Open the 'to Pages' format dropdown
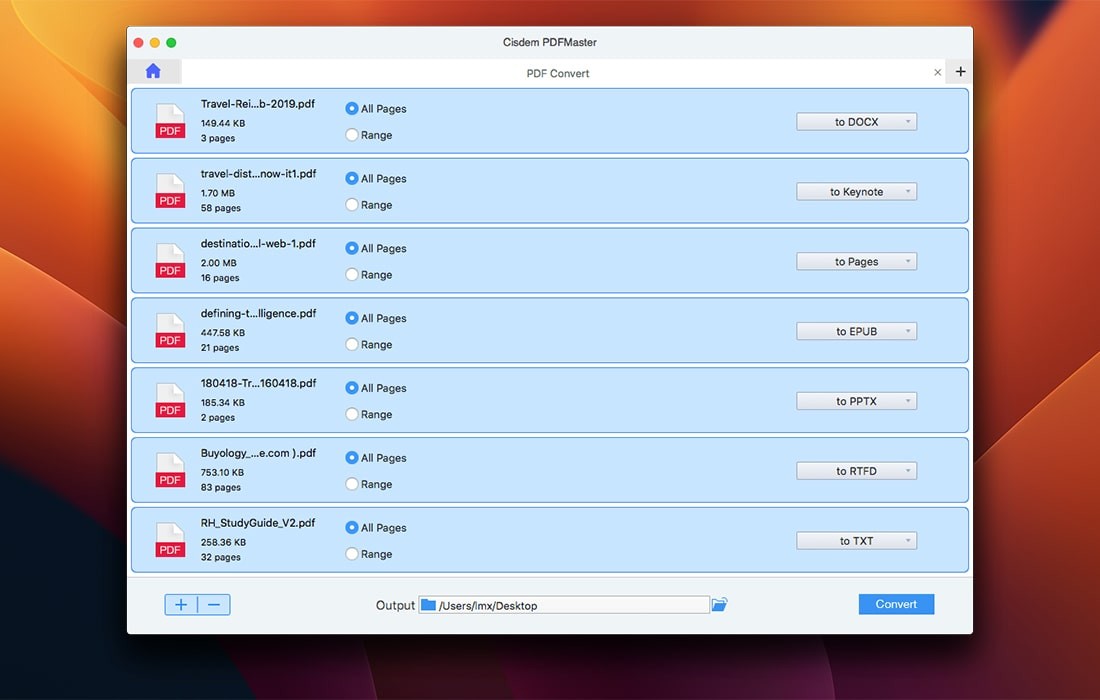Viewport: 1100px width, 700px height. (x=857, y=261)
